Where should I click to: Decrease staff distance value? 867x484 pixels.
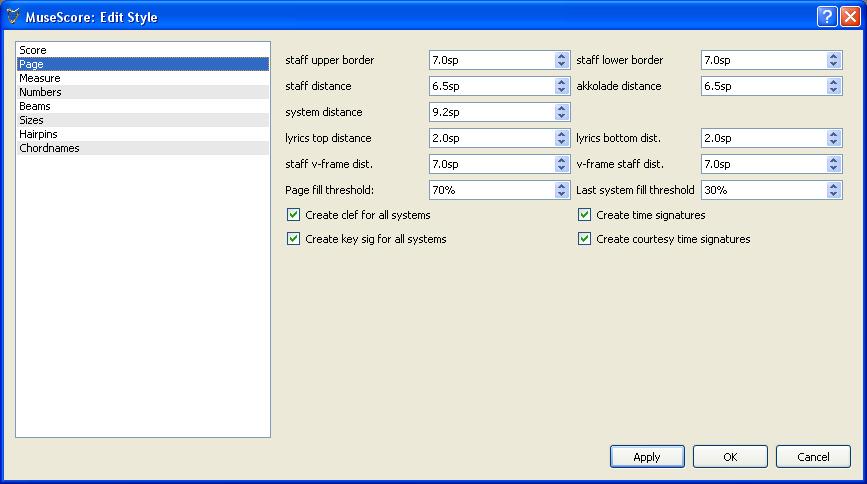[x=562, y=90]
